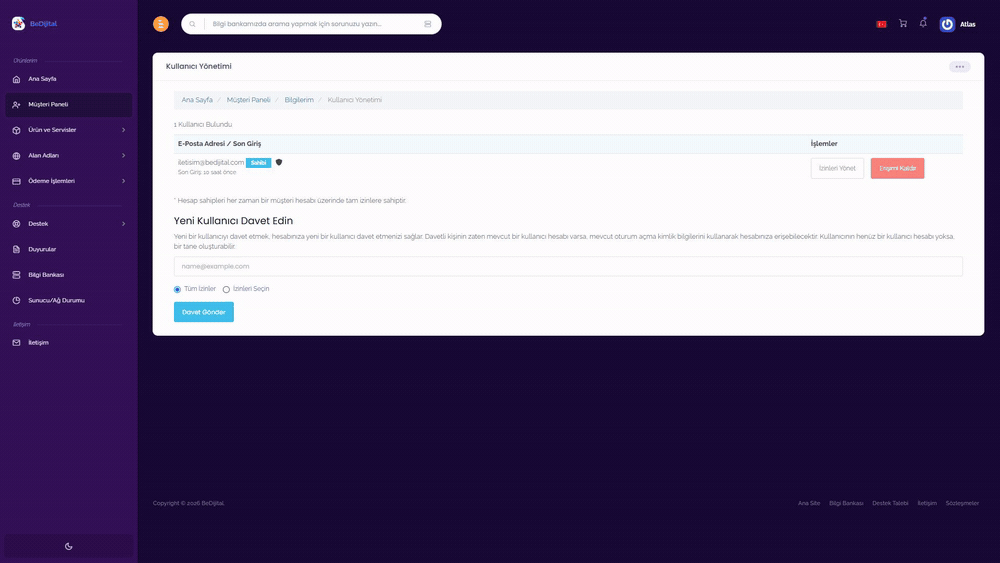Click the shield icon next to Sahibi badge

279,163
